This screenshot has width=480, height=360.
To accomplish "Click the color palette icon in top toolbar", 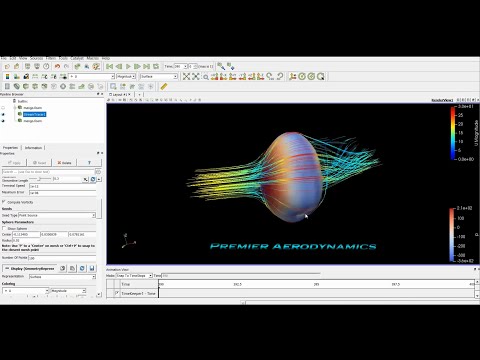I will click(96, 67).
